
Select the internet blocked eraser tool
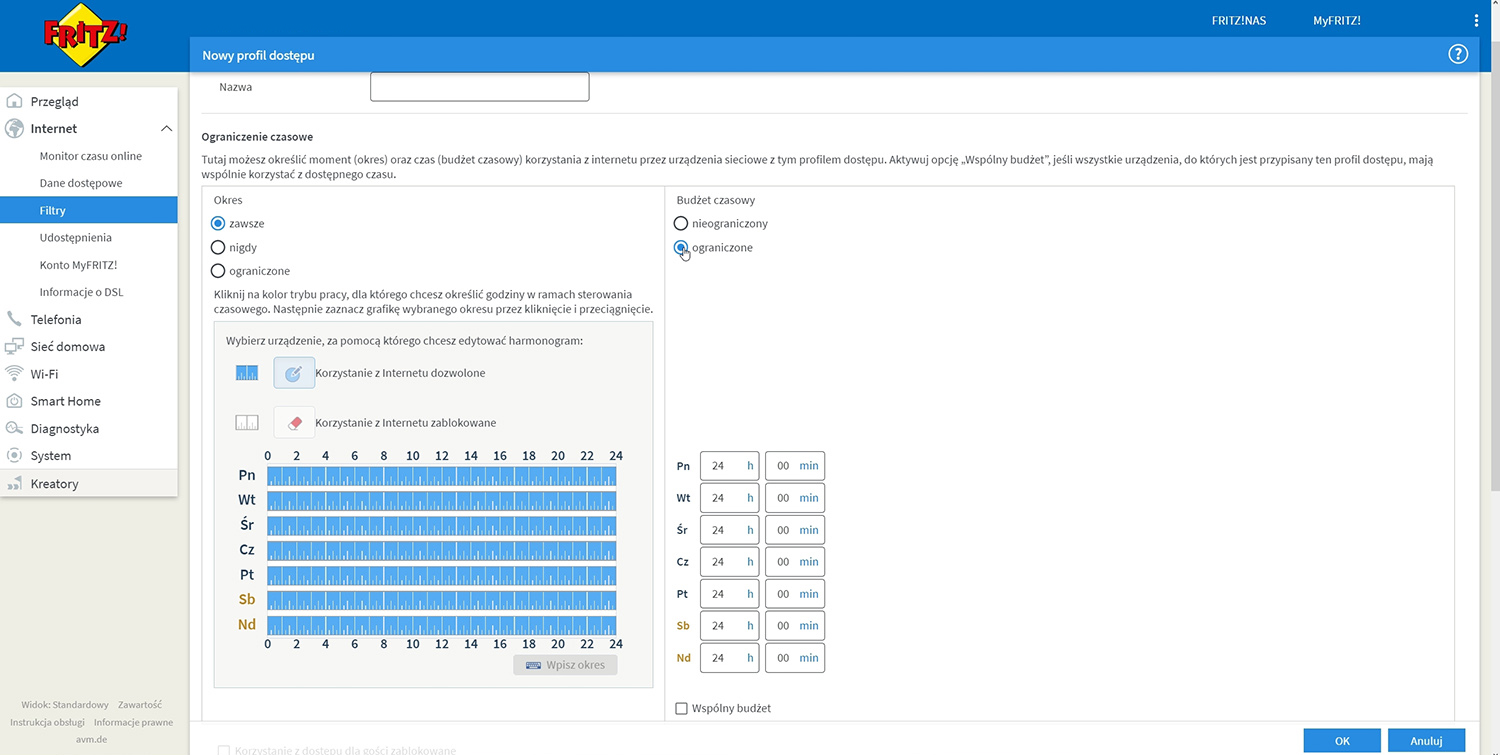pyautogui.click(x=294, y=423)
